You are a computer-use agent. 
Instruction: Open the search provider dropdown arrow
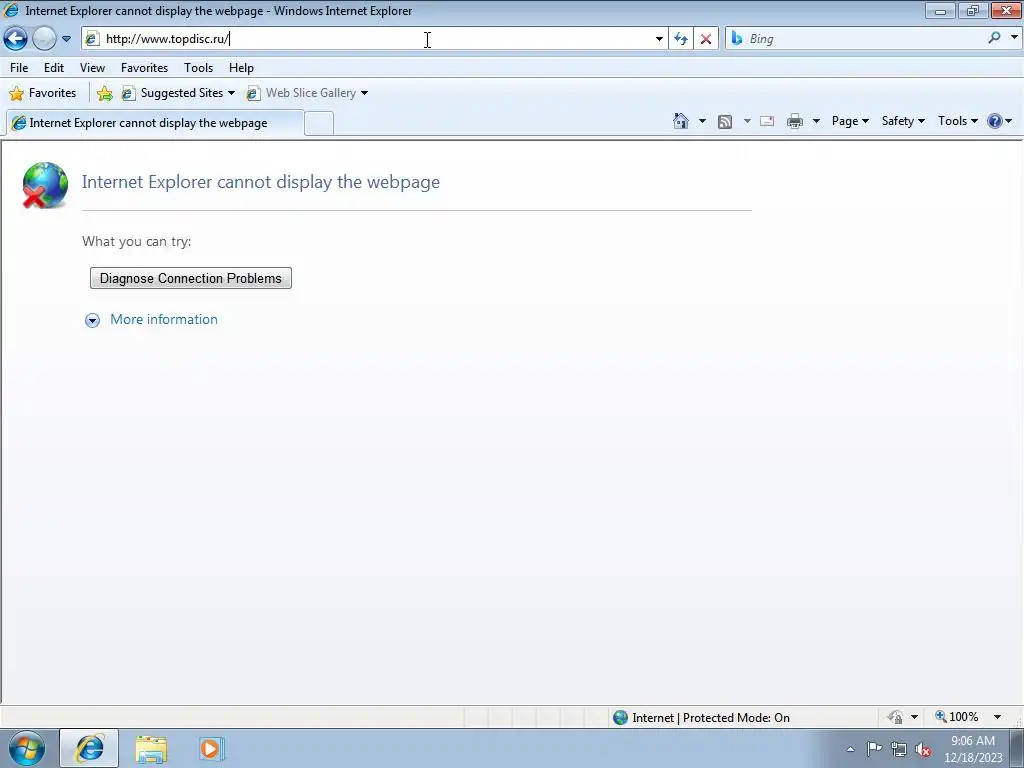click(x=1014, y=38)
